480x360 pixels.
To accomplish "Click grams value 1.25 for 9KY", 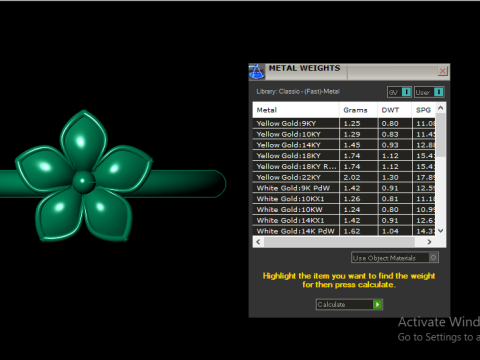I will click(x=352, y=123).
